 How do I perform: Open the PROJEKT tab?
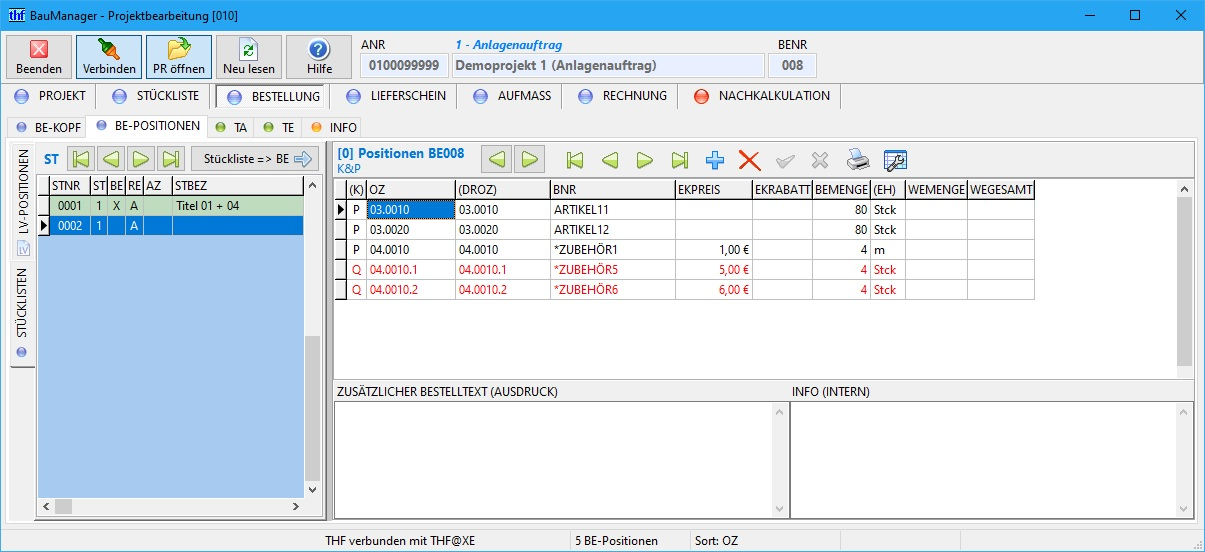[50, 96]
